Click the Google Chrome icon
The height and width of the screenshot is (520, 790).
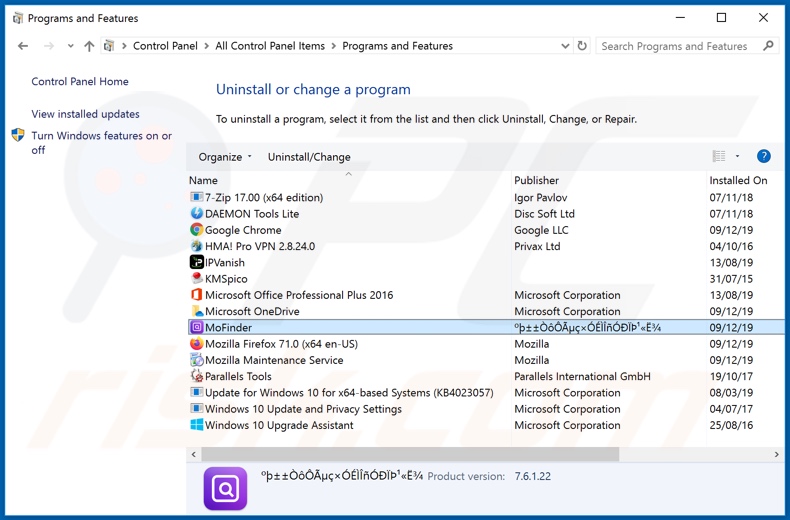[x=196, y=230]
